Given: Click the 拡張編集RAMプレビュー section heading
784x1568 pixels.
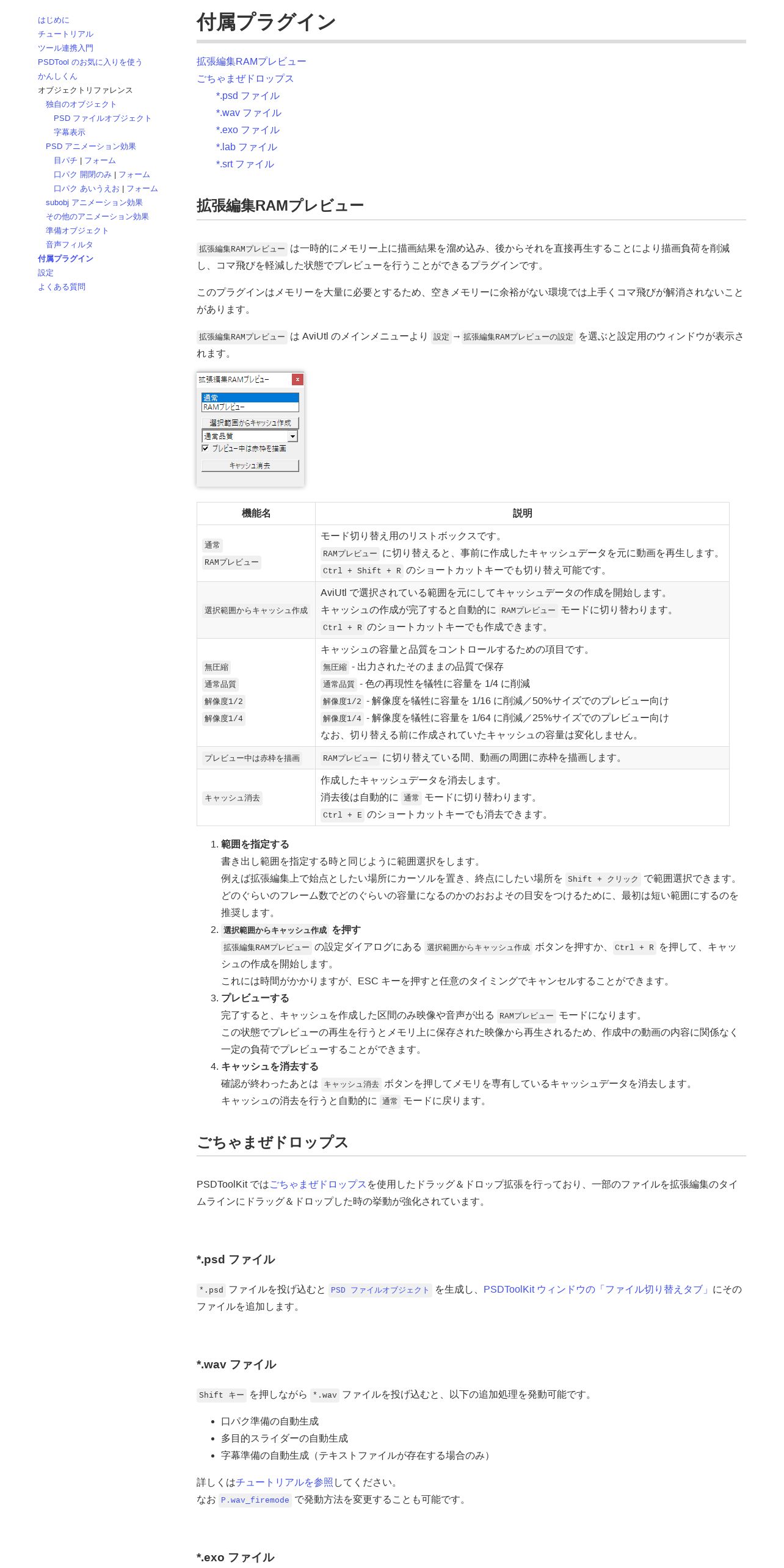Looking at the screenshot, I should tap(280, 206).
